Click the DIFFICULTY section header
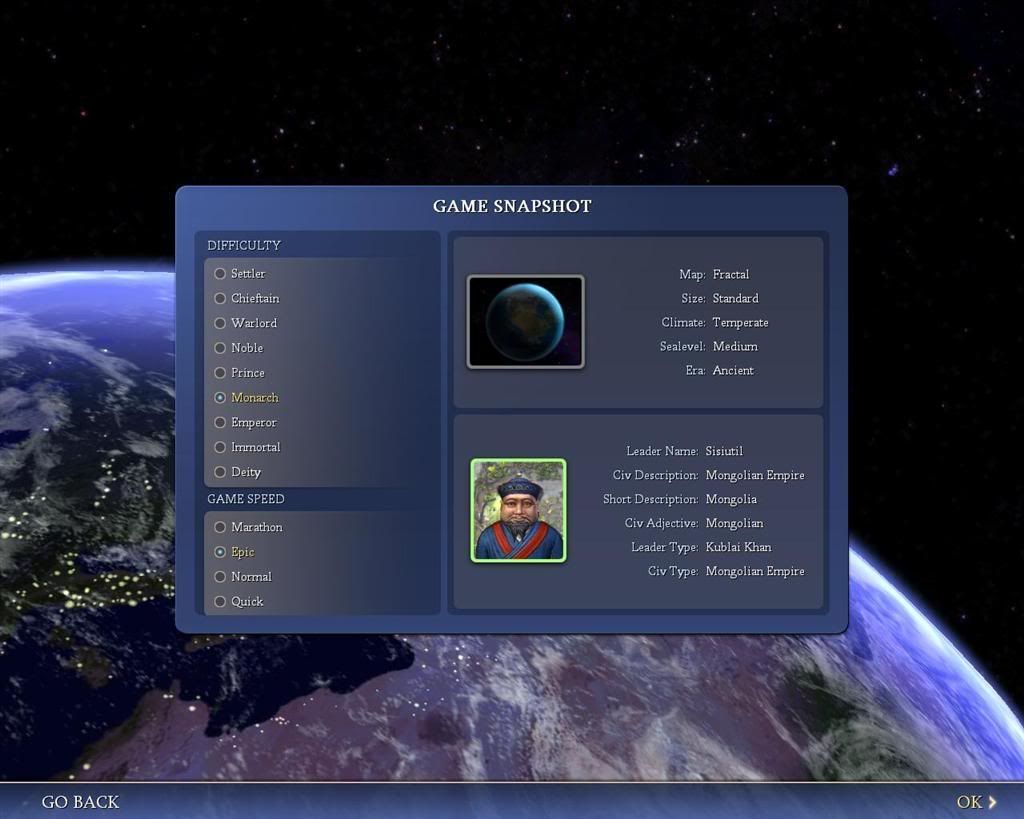 pyautogui.click(x=244, y=246)
